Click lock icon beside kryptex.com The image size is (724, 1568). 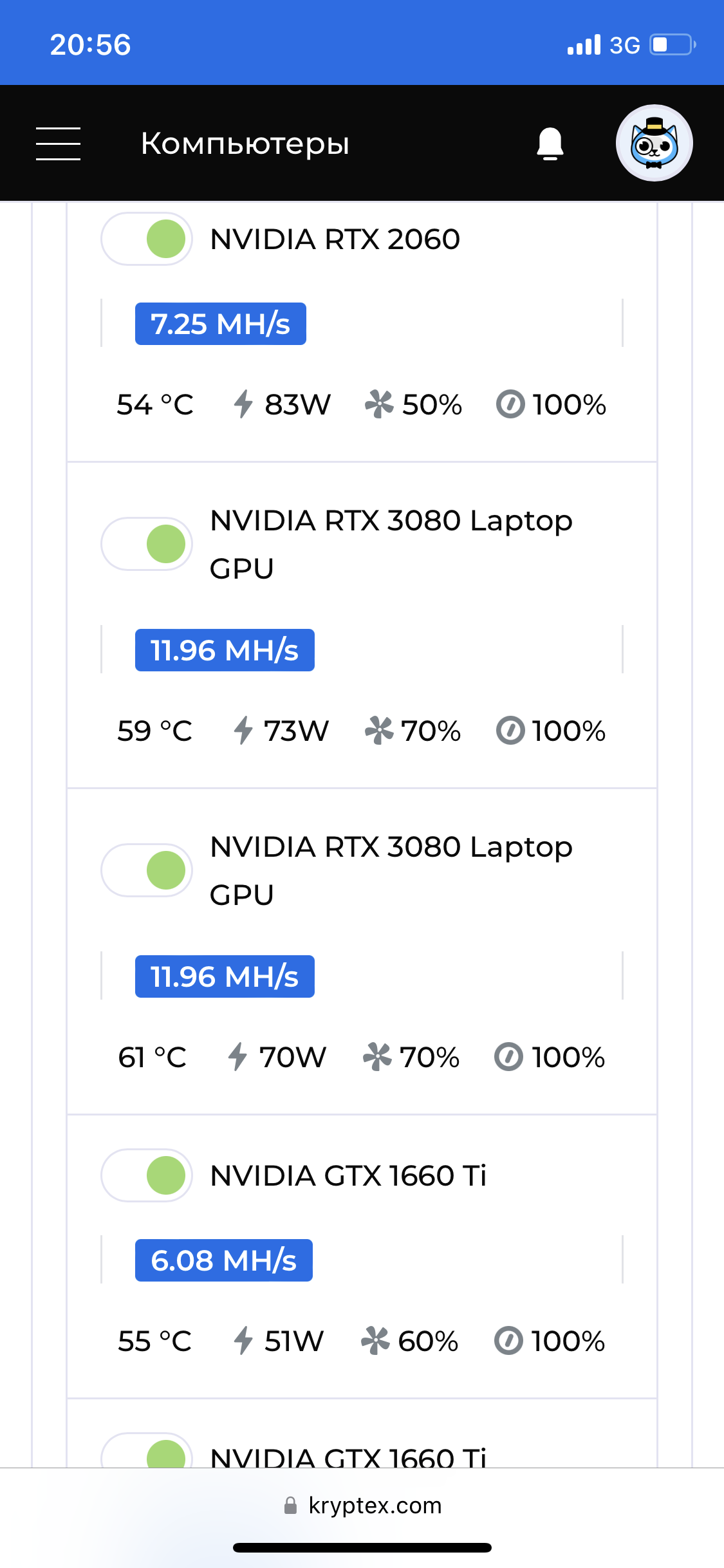[x=291, y=1506]
